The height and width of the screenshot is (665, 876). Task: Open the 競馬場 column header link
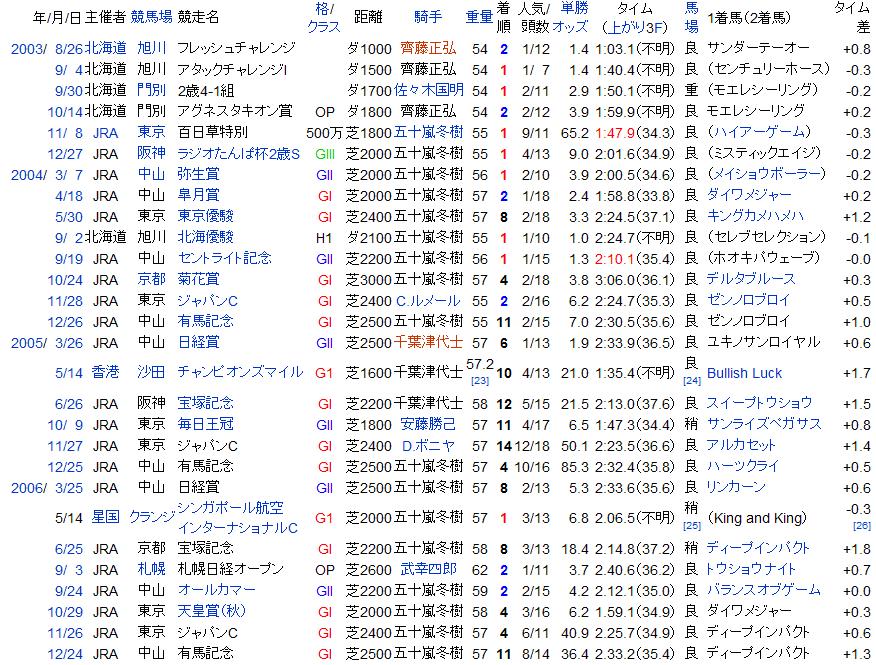pos(151,17)
